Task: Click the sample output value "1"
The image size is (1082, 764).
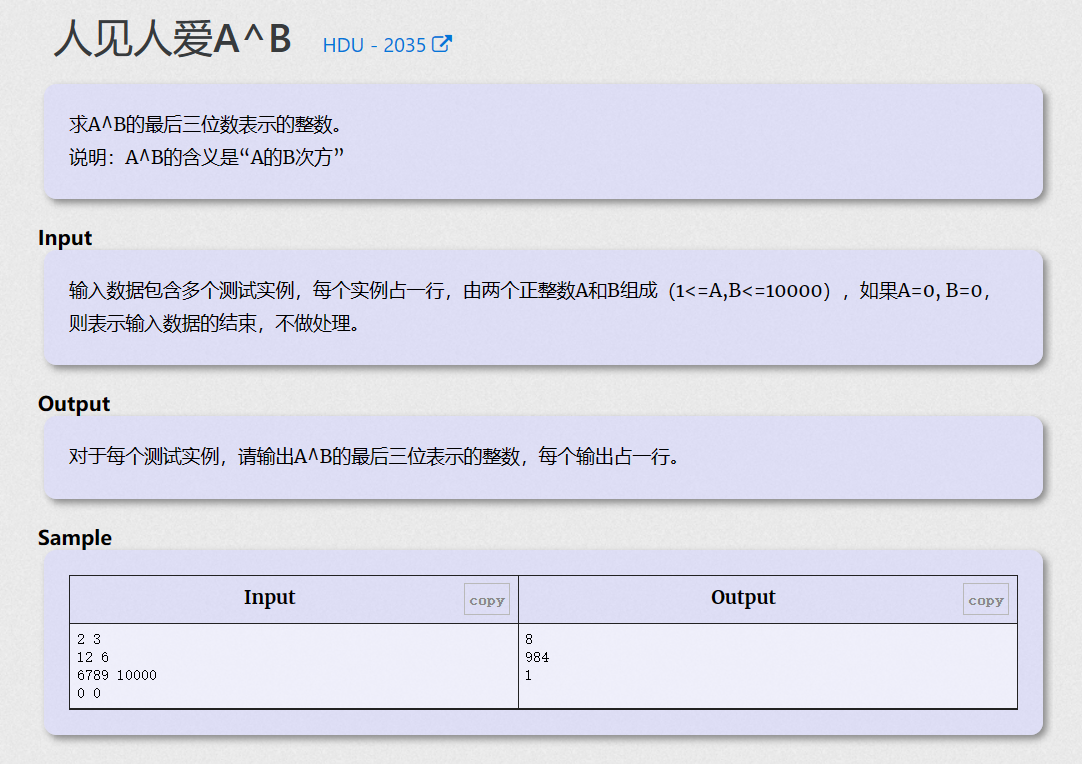Action: point(529,675)
